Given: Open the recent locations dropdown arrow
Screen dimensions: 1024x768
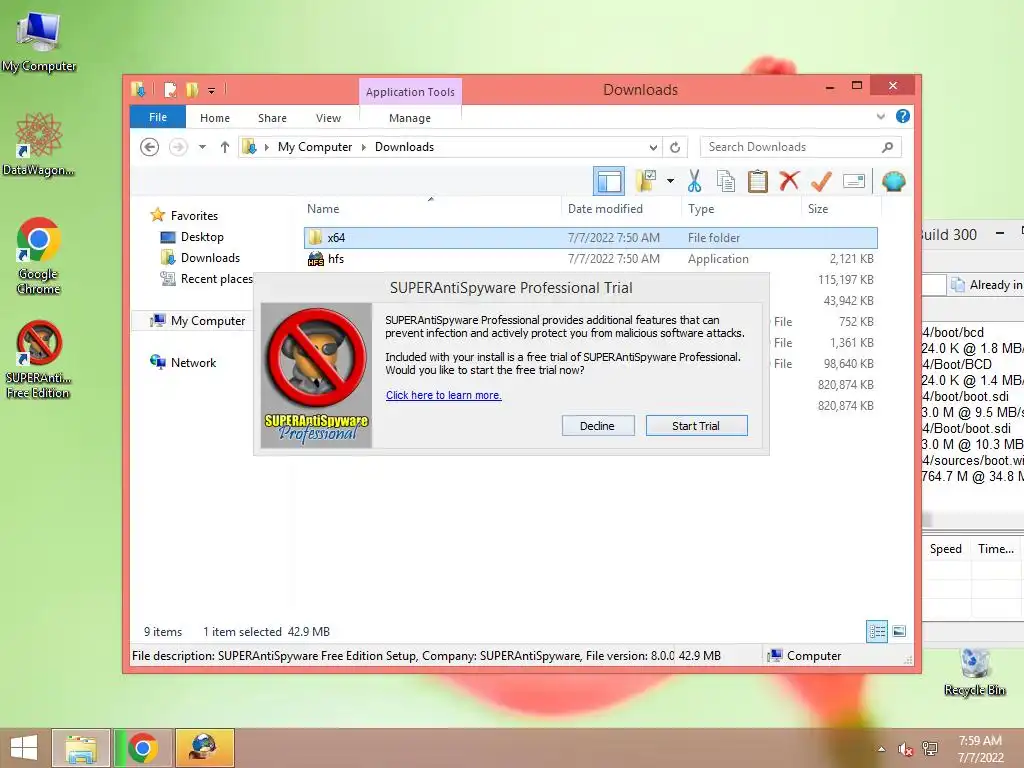Looking at the screenshot, I should pyautogui.click(x=202, y=147).
